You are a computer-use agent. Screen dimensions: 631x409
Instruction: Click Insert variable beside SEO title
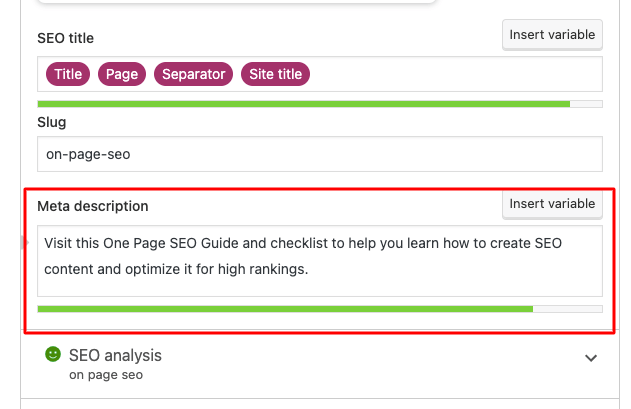coord(553,35)
